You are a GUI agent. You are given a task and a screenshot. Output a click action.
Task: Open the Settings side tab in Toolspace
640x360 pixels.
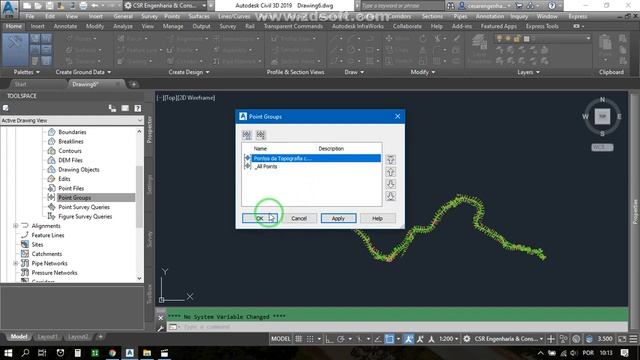(x=149, y=184)
